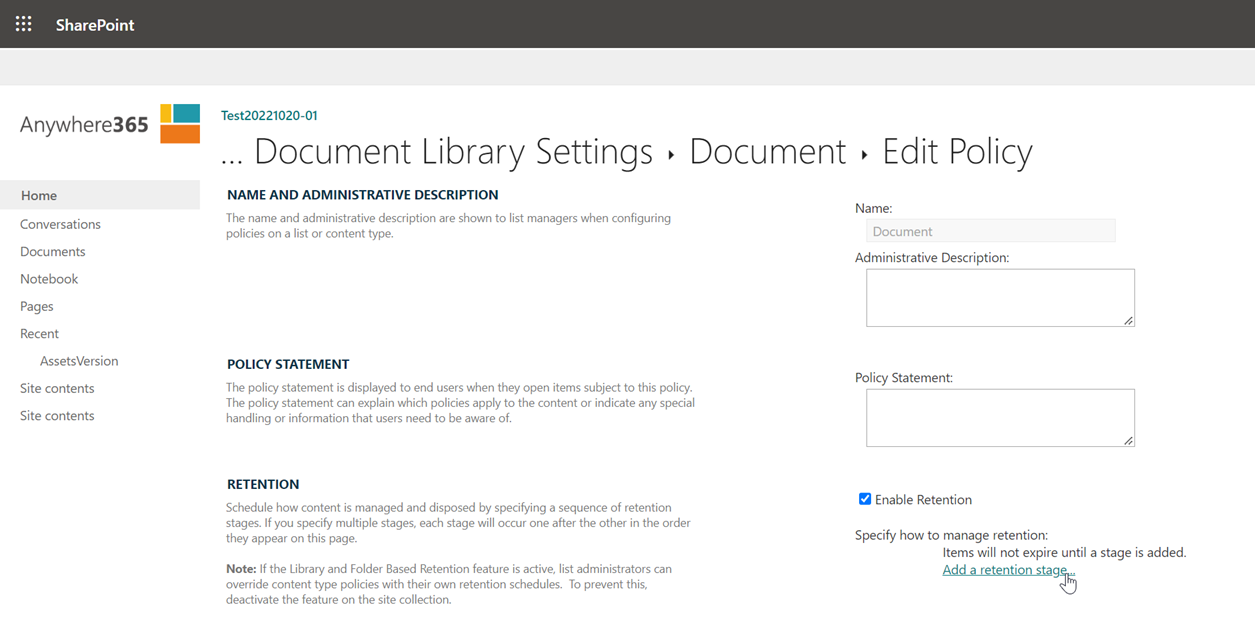Click the Administrative Description resize handle
The height and width of the screenshot is (627, 1255).
coord(1128,321)
